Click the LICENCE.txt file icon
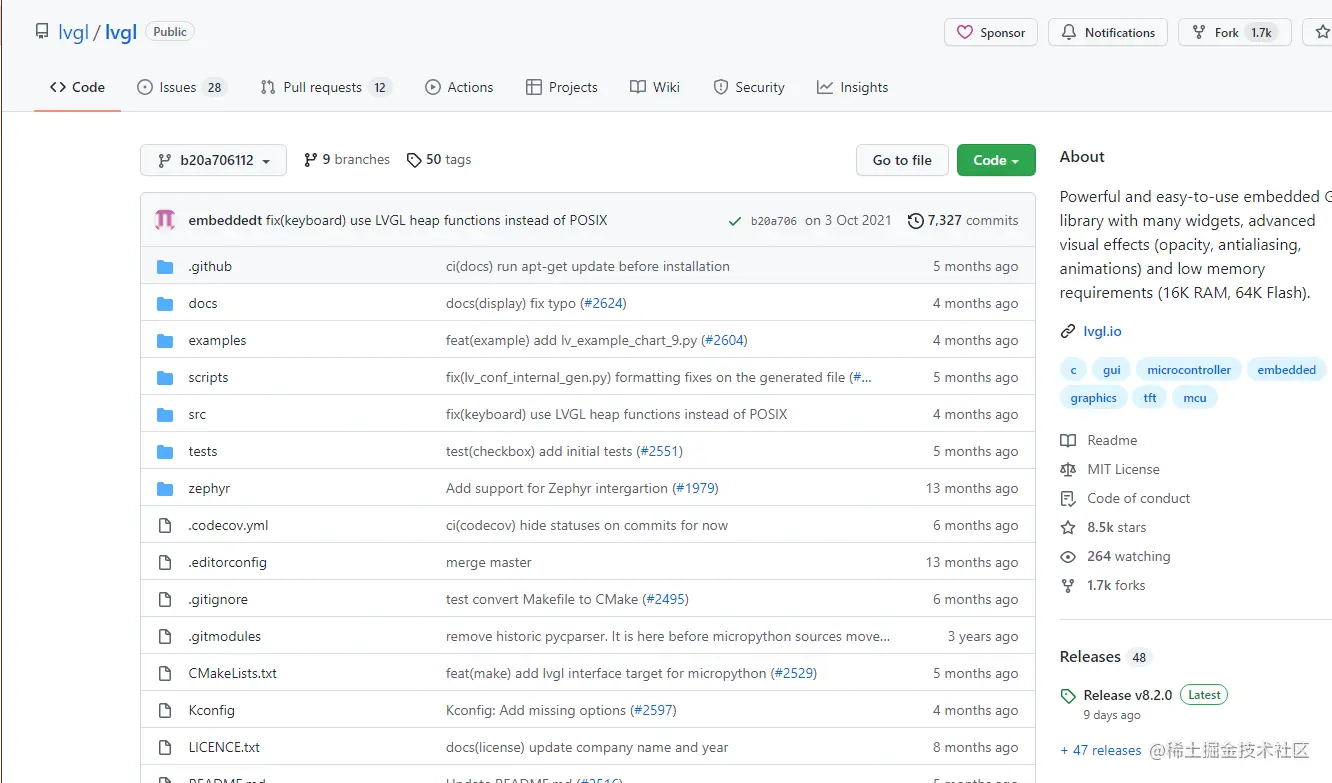The width and height of the screenshot is (1332, 783). (165, 748)
